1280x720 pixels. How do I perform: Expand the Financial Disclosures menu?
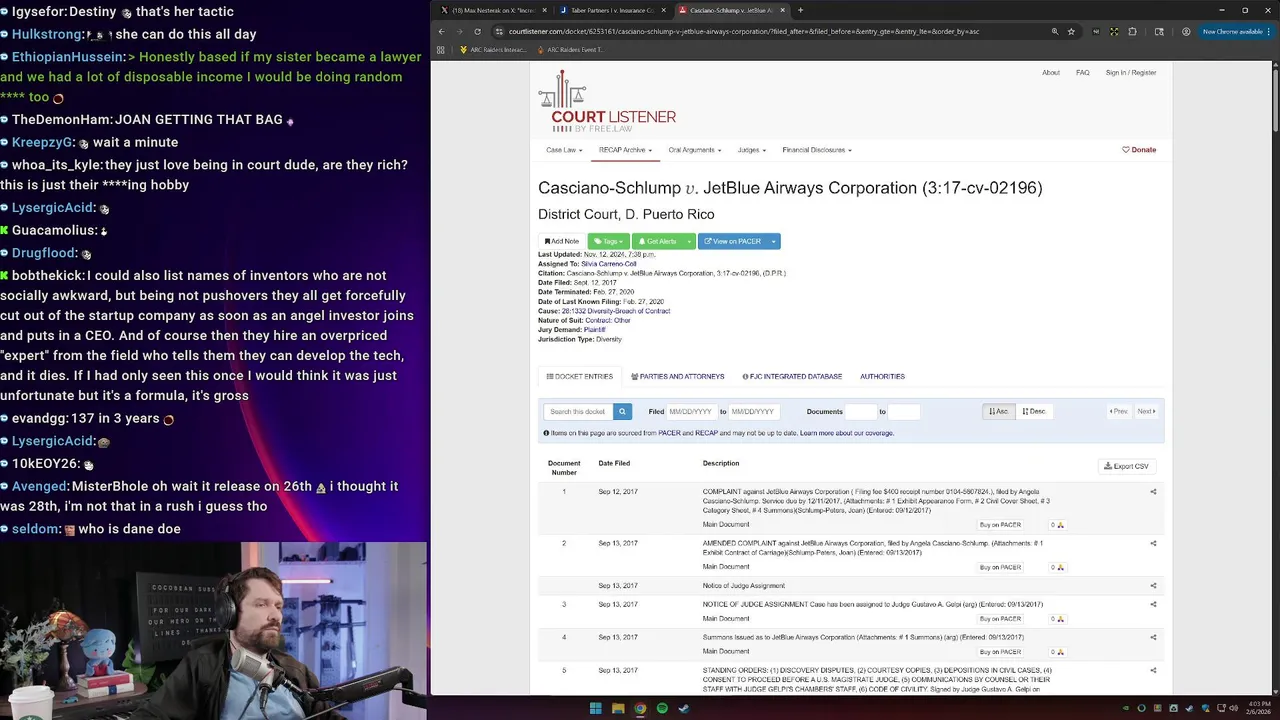(x=817, y=150)
